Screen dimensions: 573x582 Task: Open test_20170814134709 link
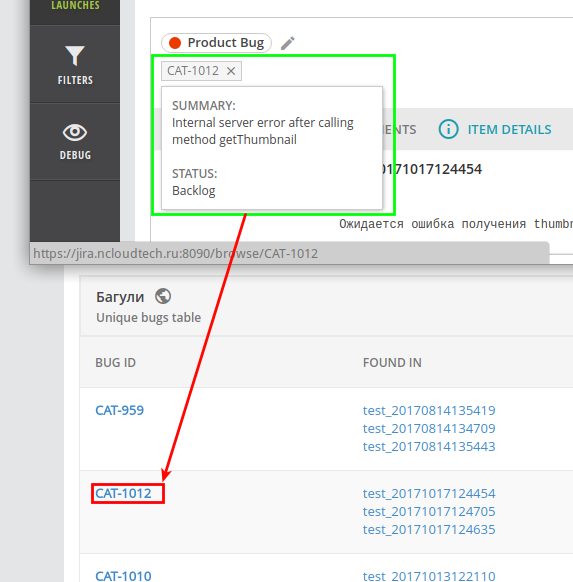tap(429, 428)
